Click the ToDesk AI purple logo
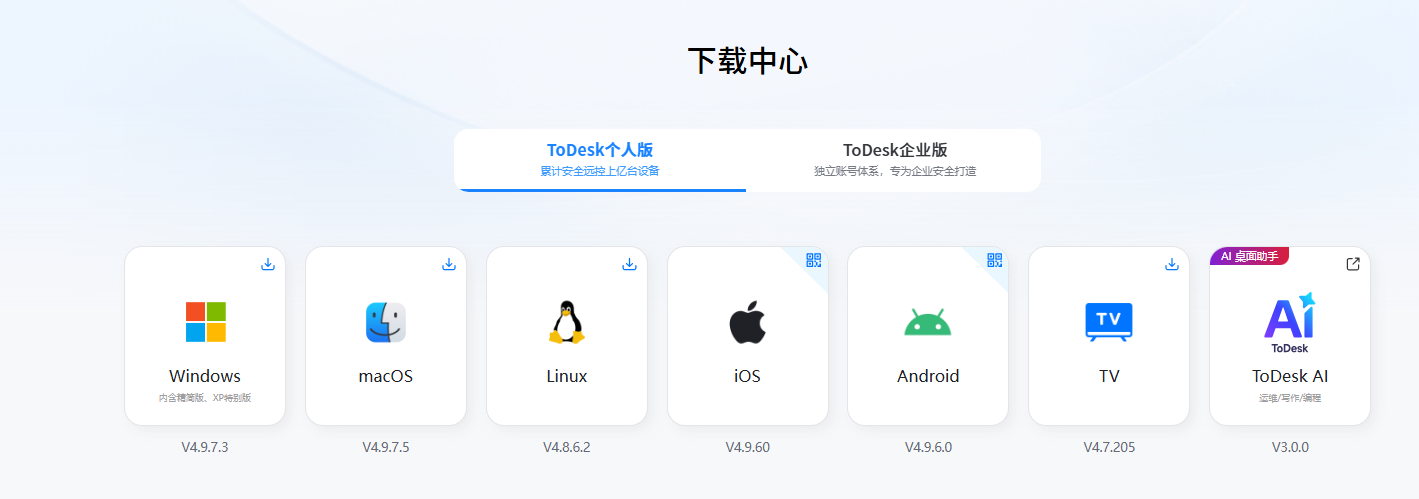 tap(1290, 322)
